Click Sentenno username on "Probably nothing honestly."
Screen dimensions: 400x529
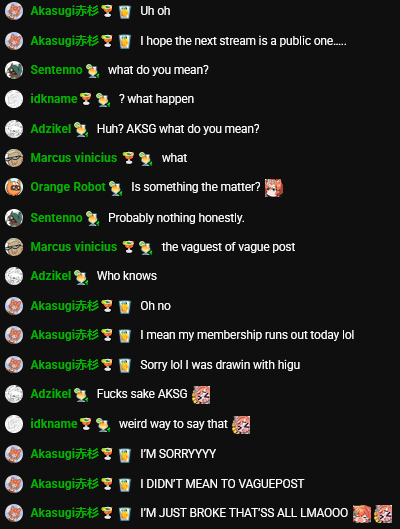56,218
